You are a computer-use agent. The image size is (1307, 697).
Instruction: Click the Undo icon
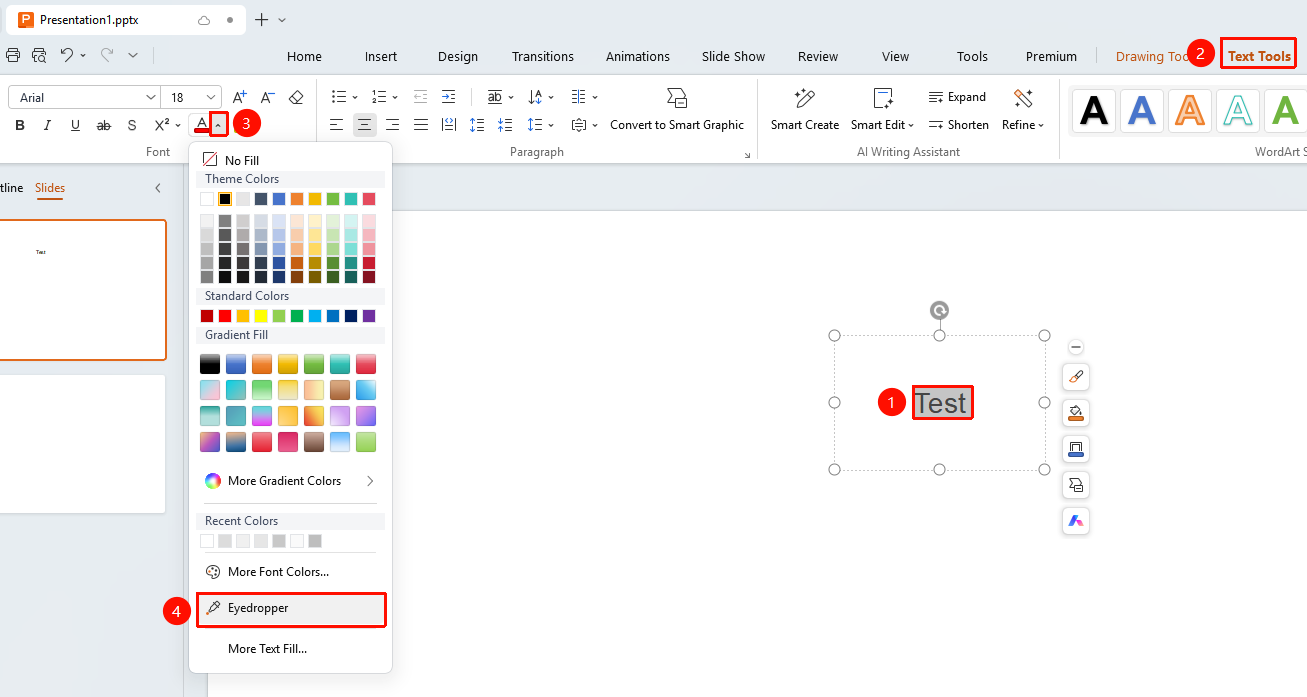[x=67, y=55]
